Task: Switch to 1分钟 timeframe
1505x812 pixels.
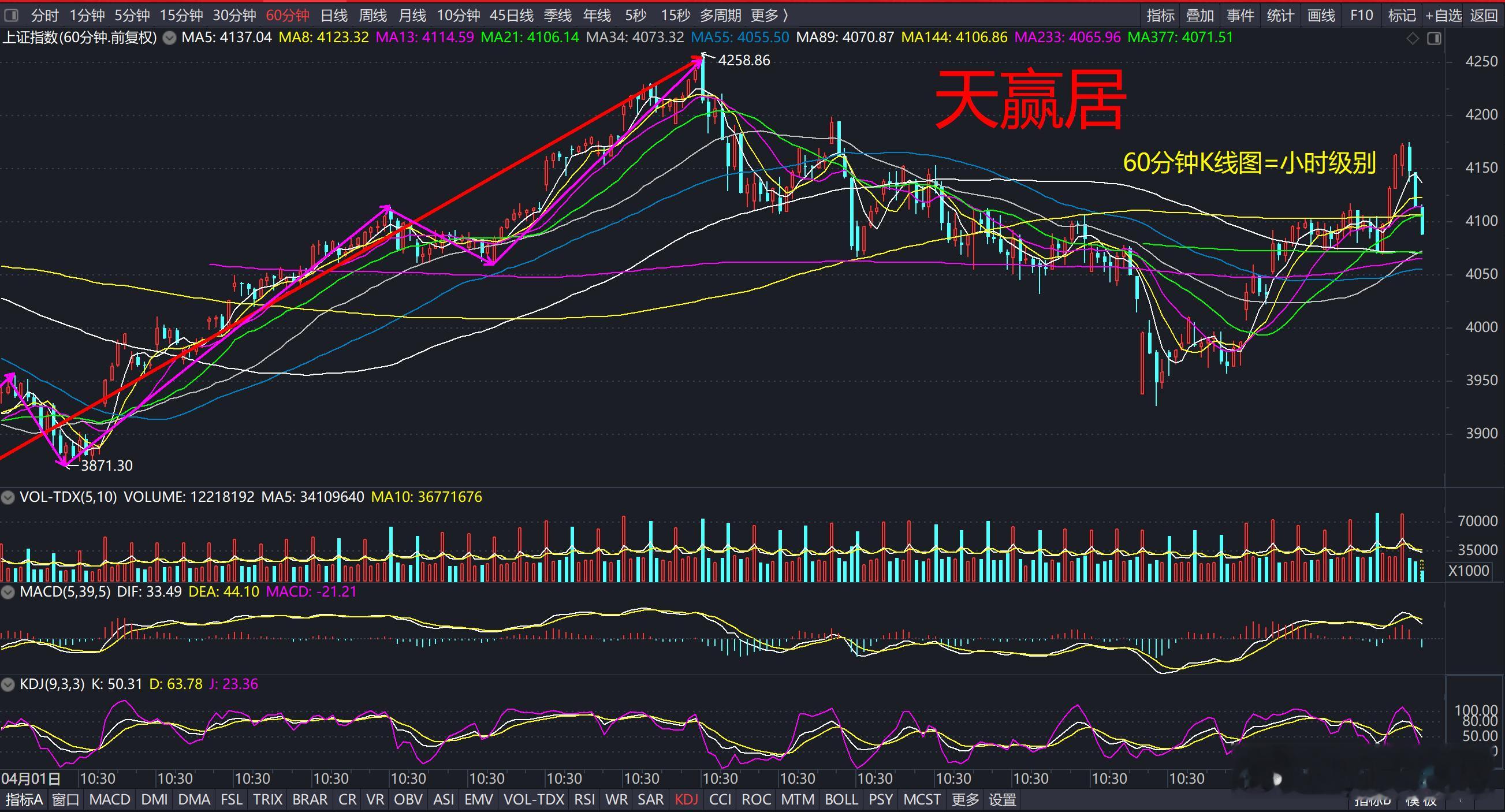Action: pyautogui.click(x=87, y=15)
